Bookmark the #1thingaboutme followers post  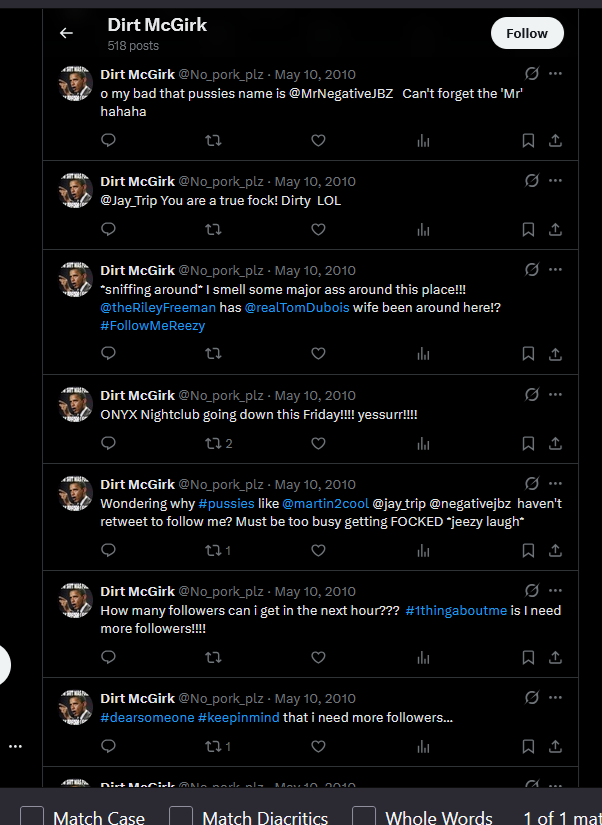[x=528, y=657]
